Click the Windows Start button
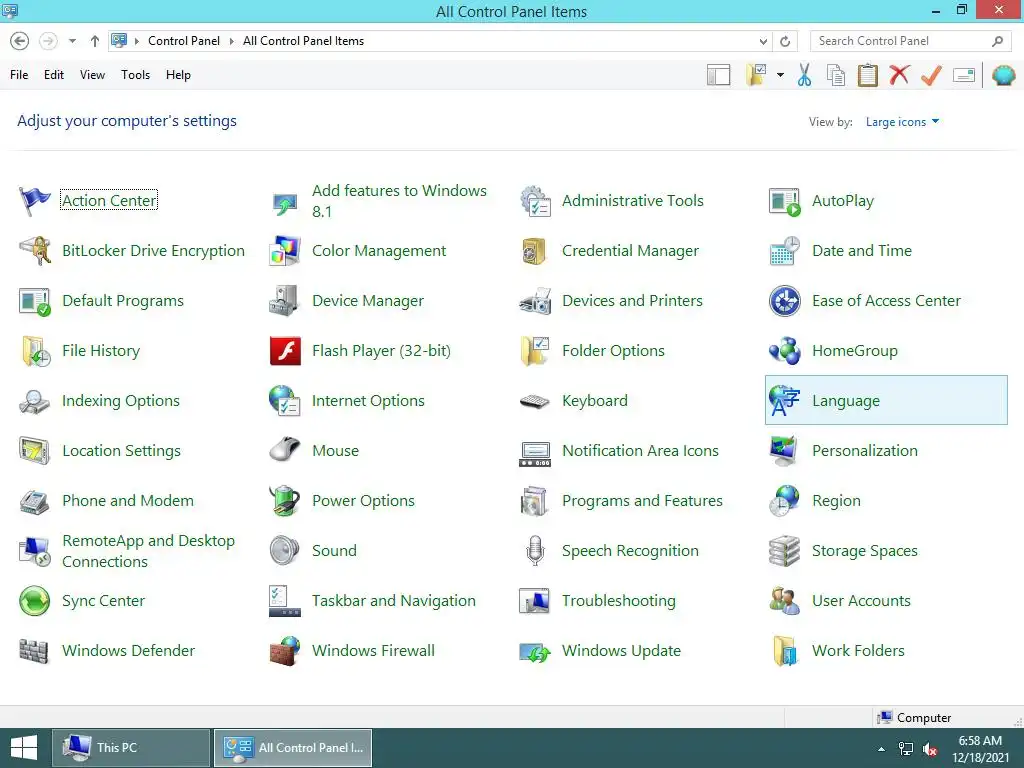1024x768 pixels. (24, 748)
